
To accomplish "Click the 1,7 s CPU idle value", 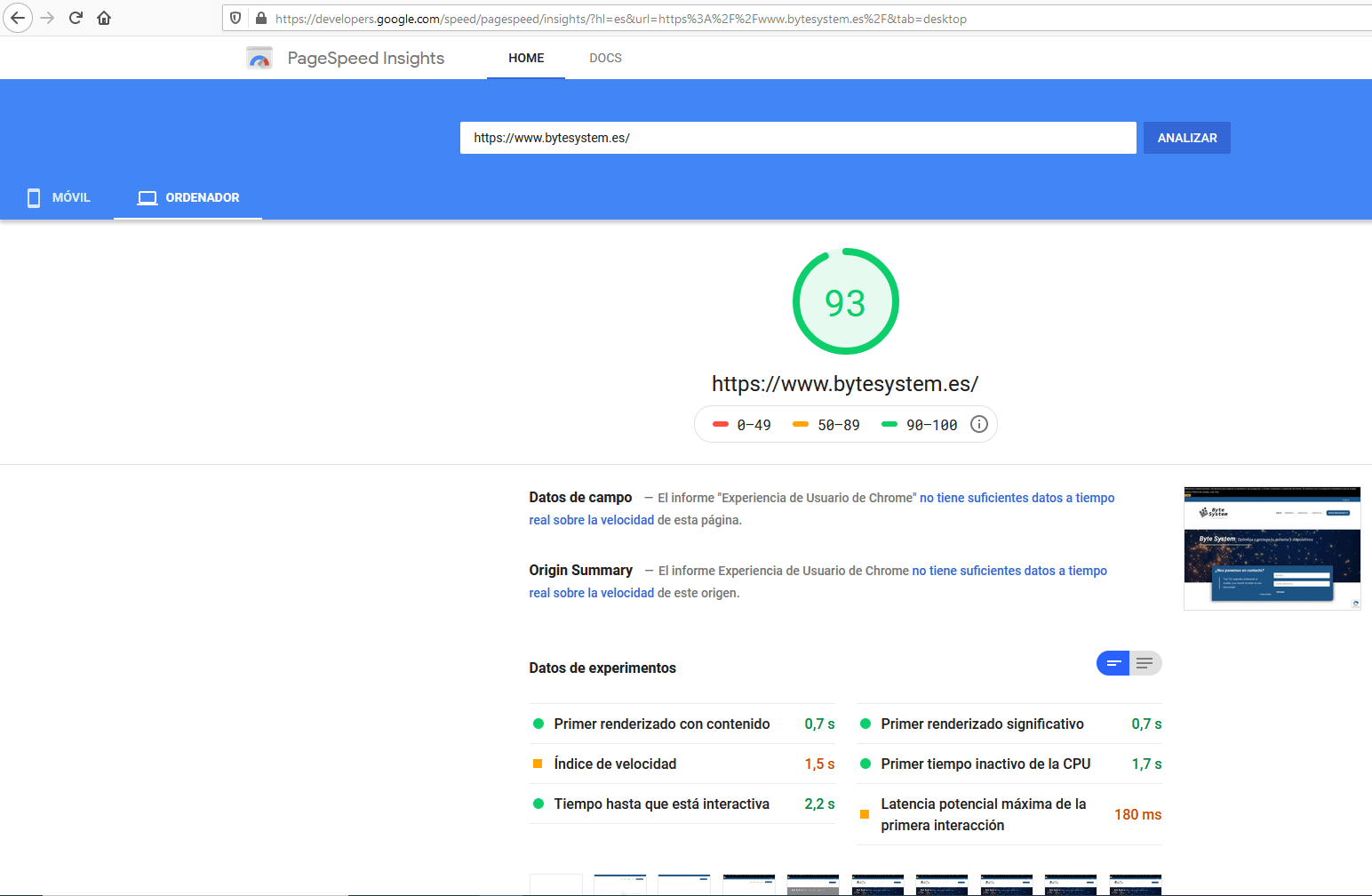I will pos(1146,764).
